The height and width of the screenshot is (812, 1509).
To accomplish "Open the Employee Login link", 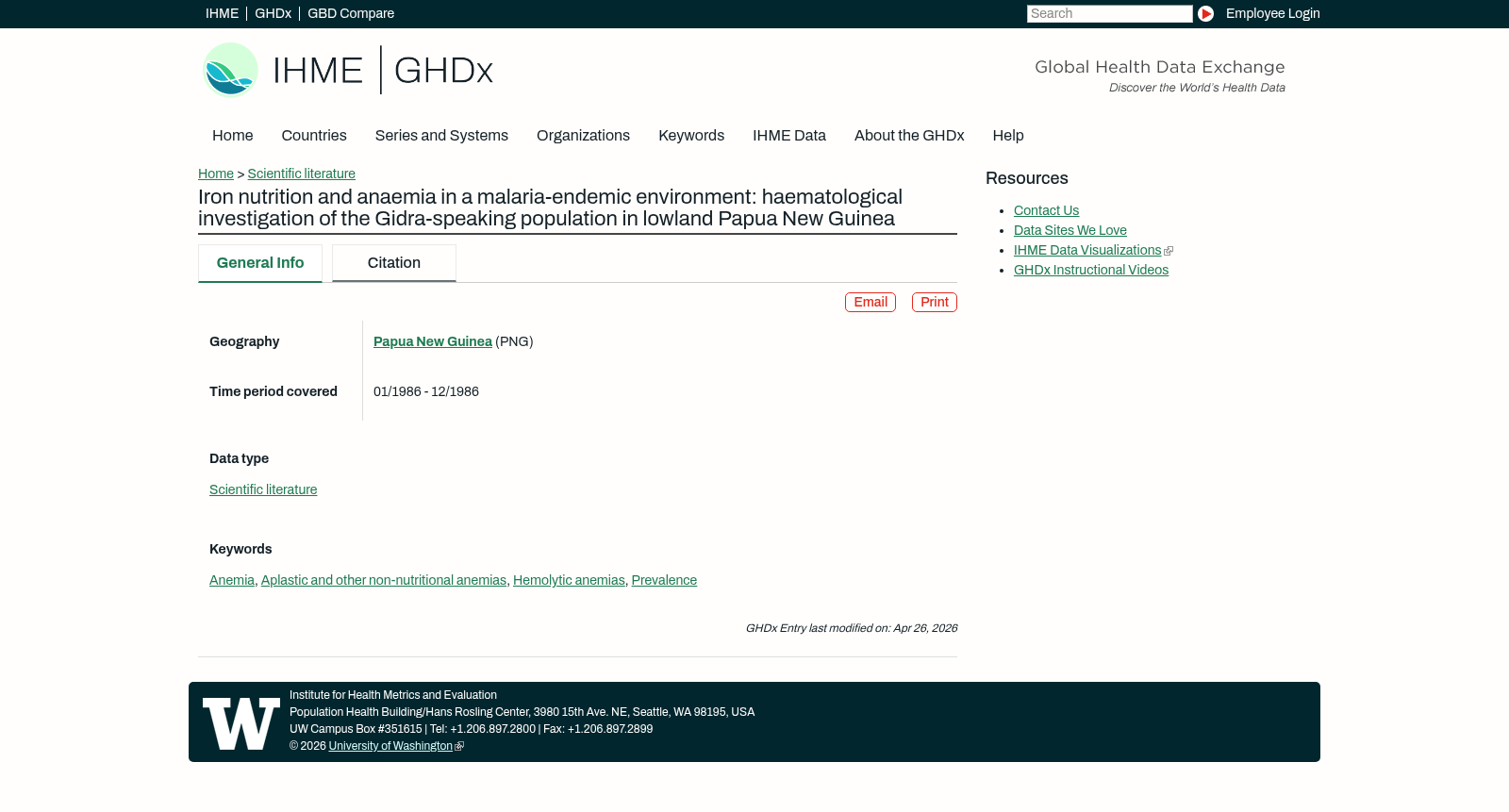I will point(1272,13).
